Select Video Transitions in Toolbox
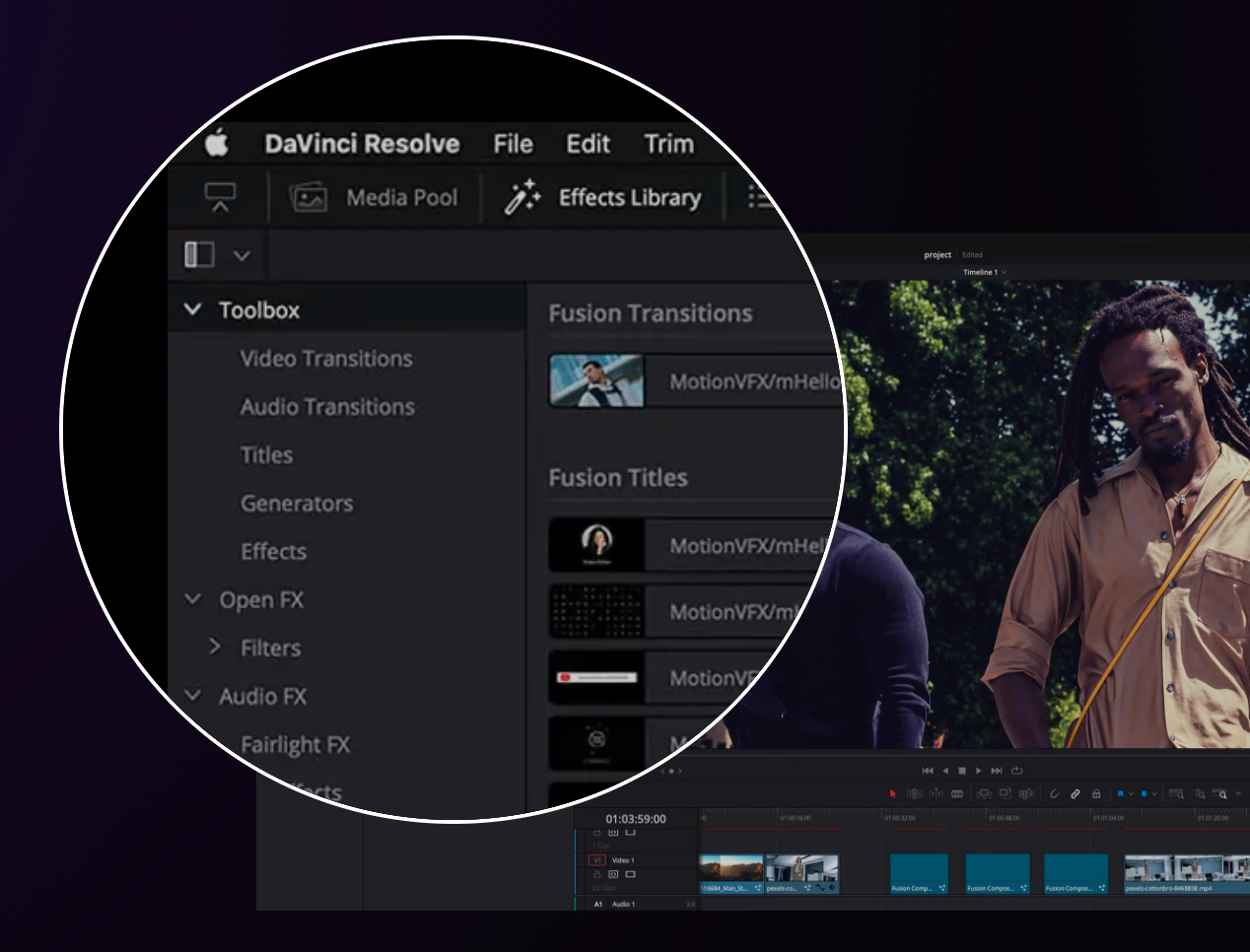This screenshot has height=952, width=1250. (x=326, y=359)
